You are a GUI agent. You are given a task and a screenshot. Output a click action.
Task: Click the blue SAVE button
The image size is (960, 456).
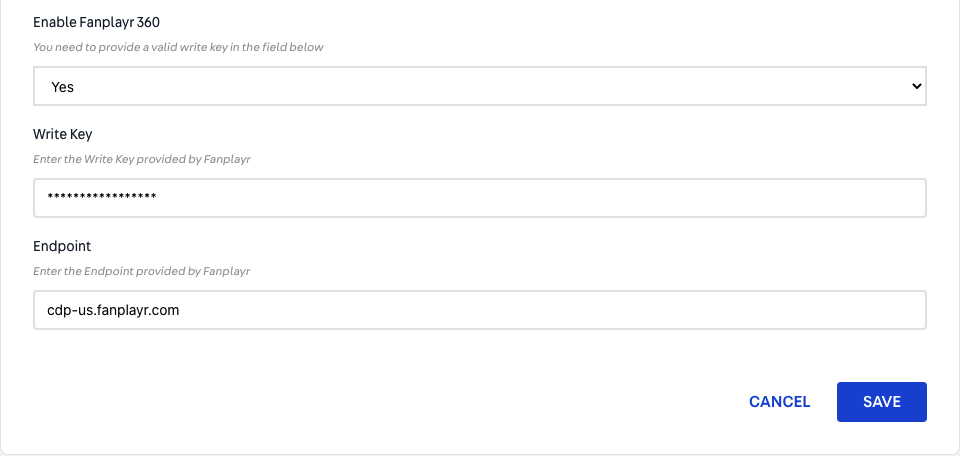(x=882, y=402)
